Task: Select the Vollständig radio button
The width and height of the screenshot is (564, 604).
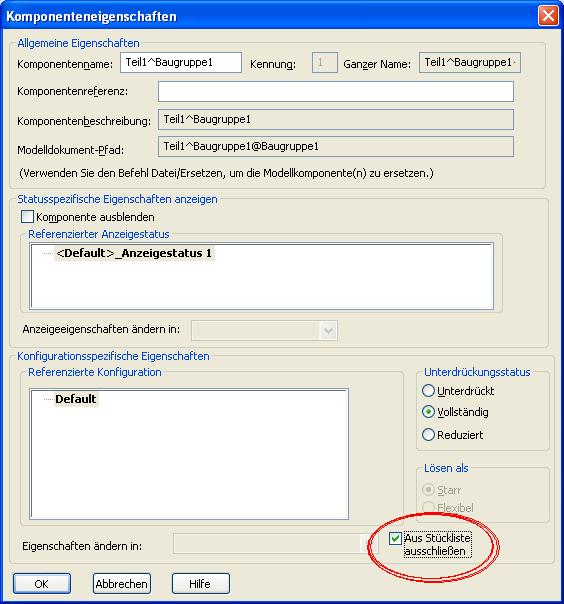Action: pyautogui.click(x=428, y=412)
